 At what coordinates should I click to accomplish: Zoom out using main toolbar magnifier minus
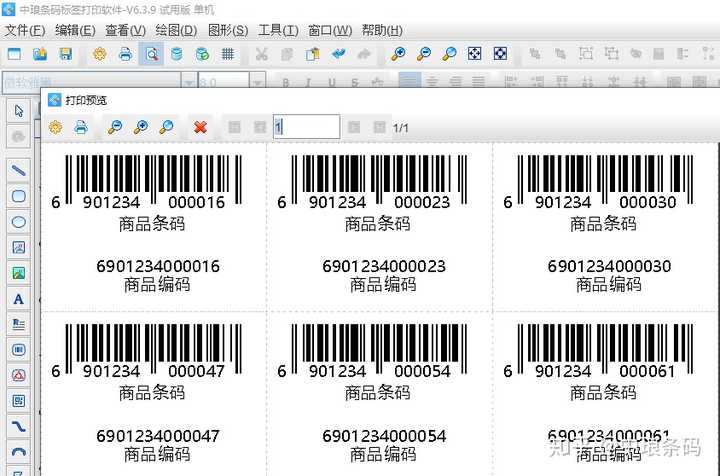tap(424, 54)
